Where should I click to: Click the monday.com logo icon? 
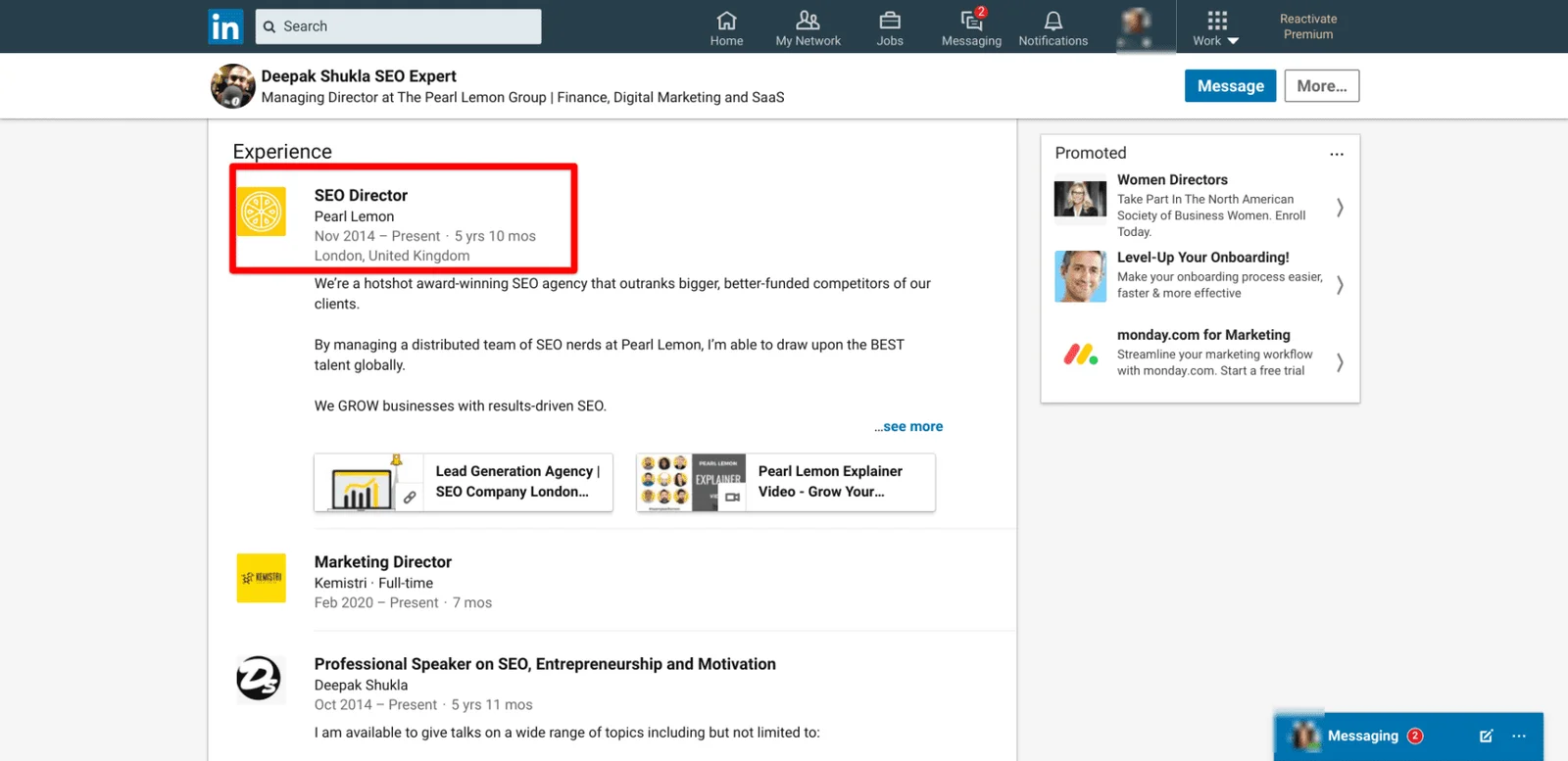[1080, 355]
